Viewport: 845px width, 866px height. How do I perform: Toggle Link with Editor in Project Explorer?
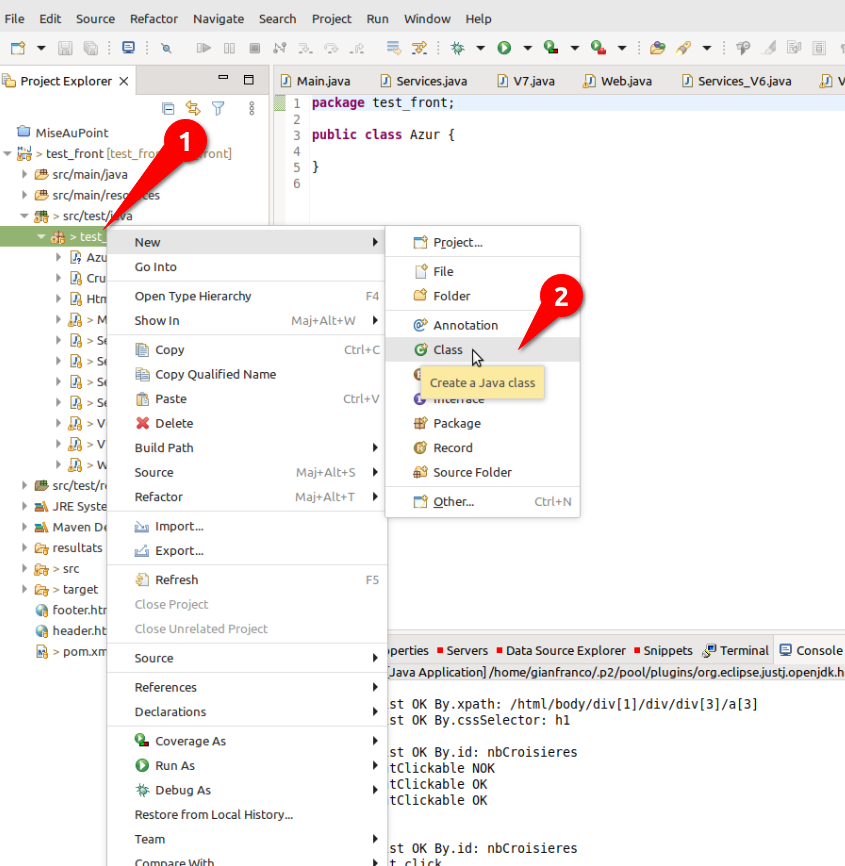(193, 108)
